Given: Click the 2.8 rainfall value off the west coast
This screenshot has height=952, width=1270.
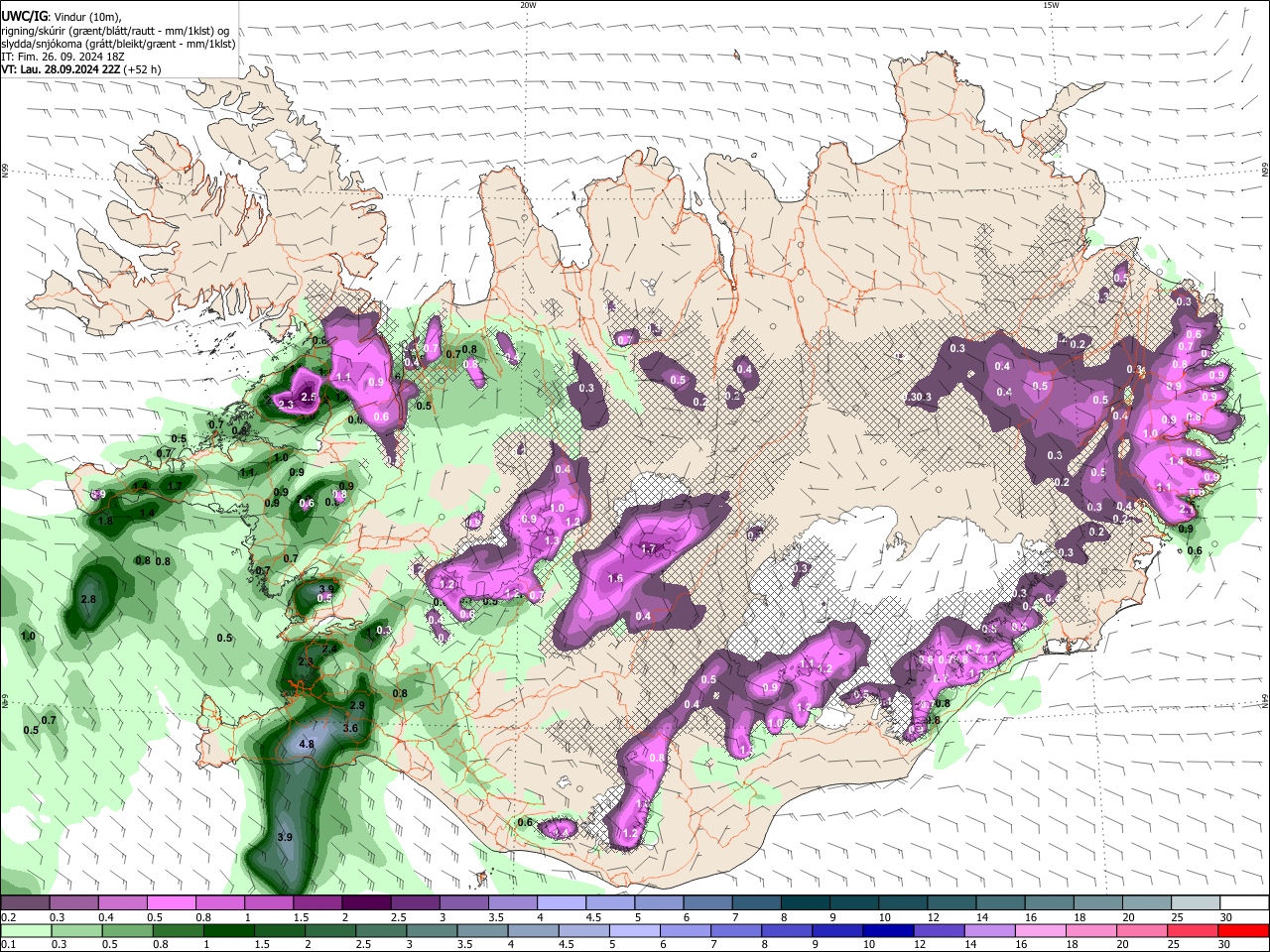Looking at the screenshot, I should (x=87, y=599).
